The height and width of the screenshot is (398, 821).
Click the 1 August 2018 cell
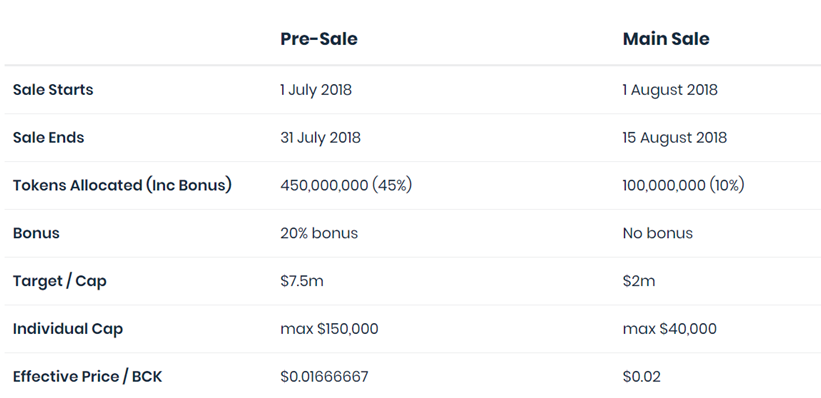point(670,90)
